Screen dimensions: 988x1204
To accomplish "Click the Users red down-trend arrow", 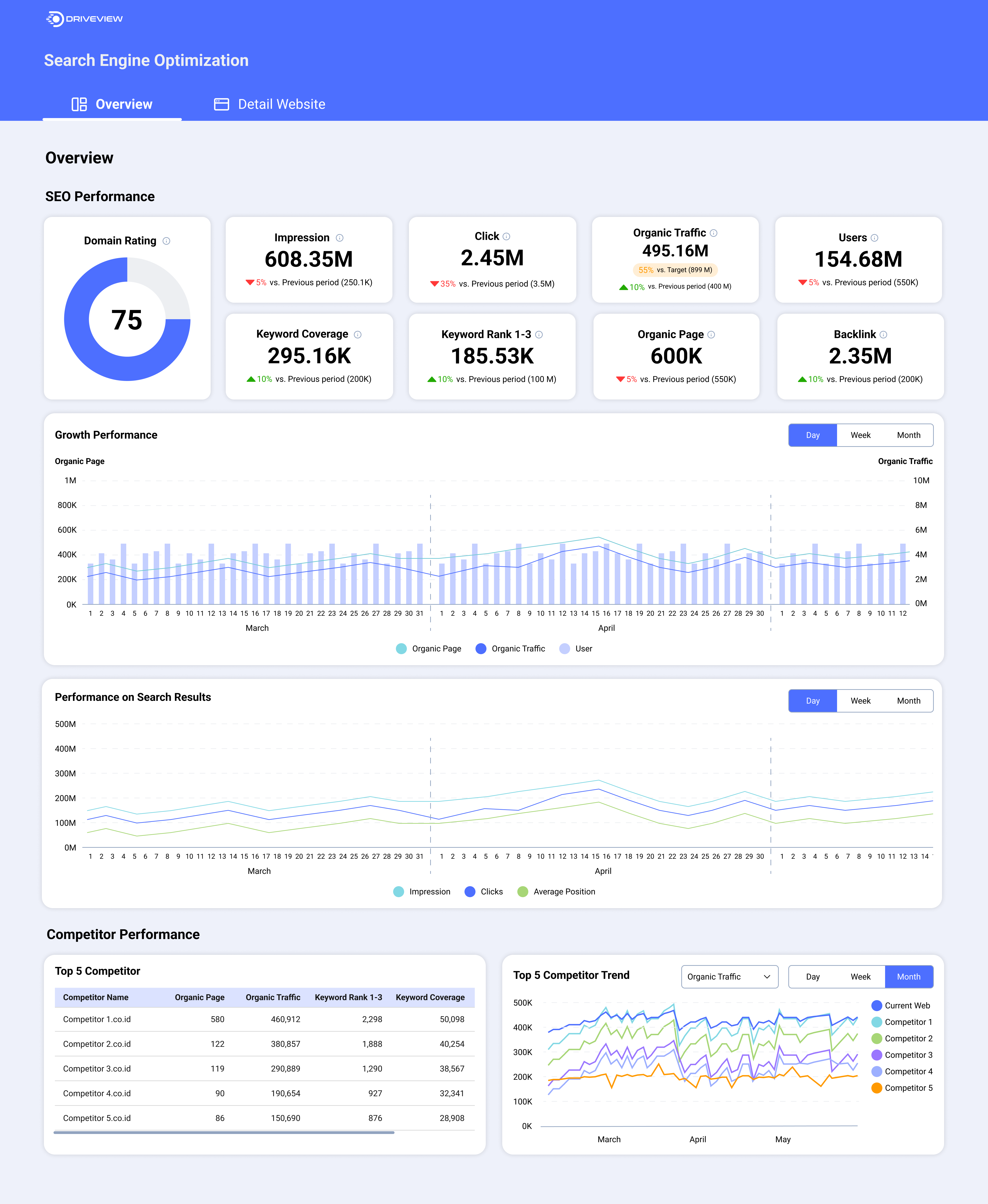I will coord(803,282).
